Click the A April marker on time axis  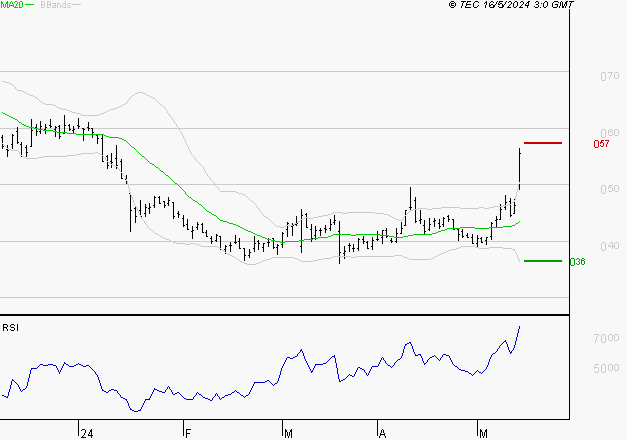pyautogui.click(x=383, y=434)
